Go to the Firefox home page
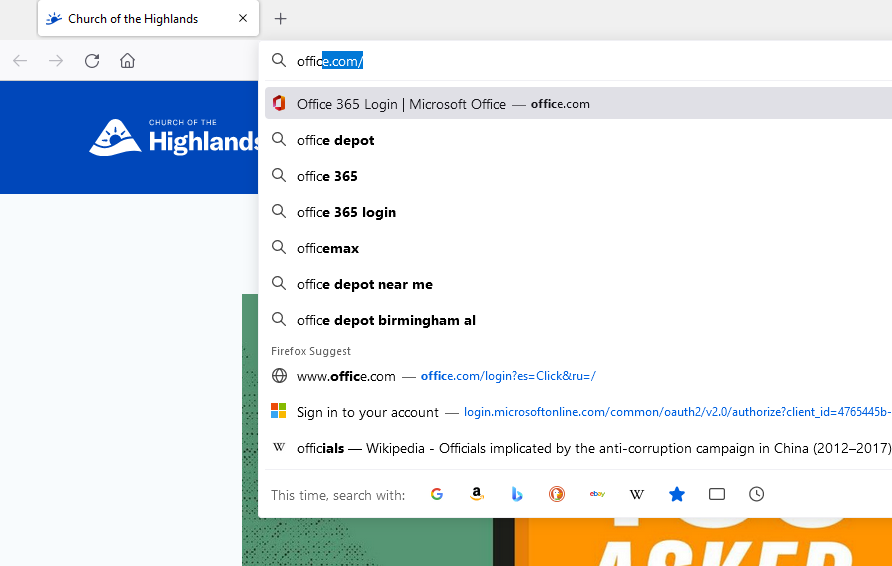The image size is (892, 566). point(127,61)
